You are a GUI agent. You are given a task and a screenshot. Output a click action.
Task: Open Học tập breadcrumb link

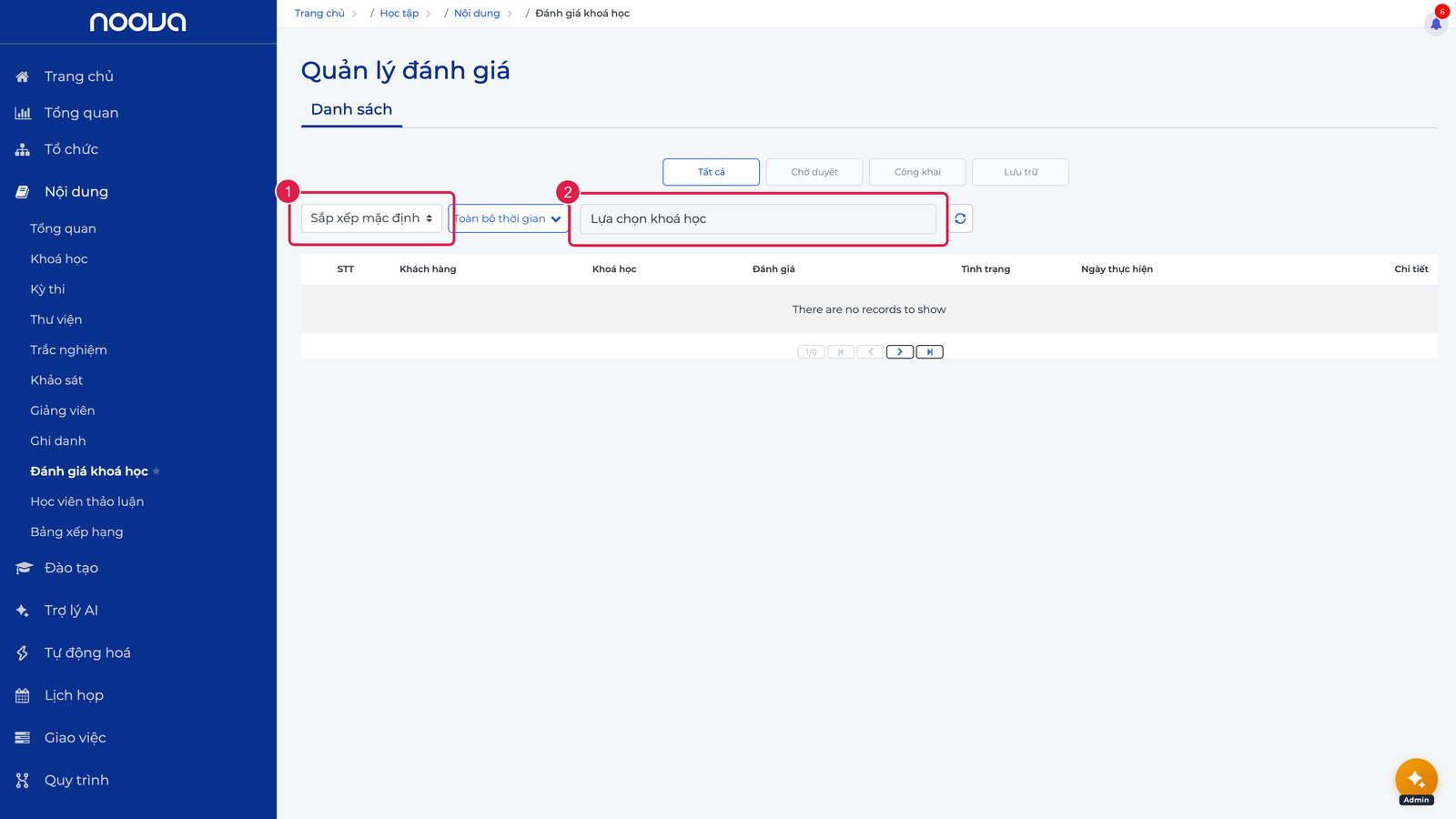point(399,14)
